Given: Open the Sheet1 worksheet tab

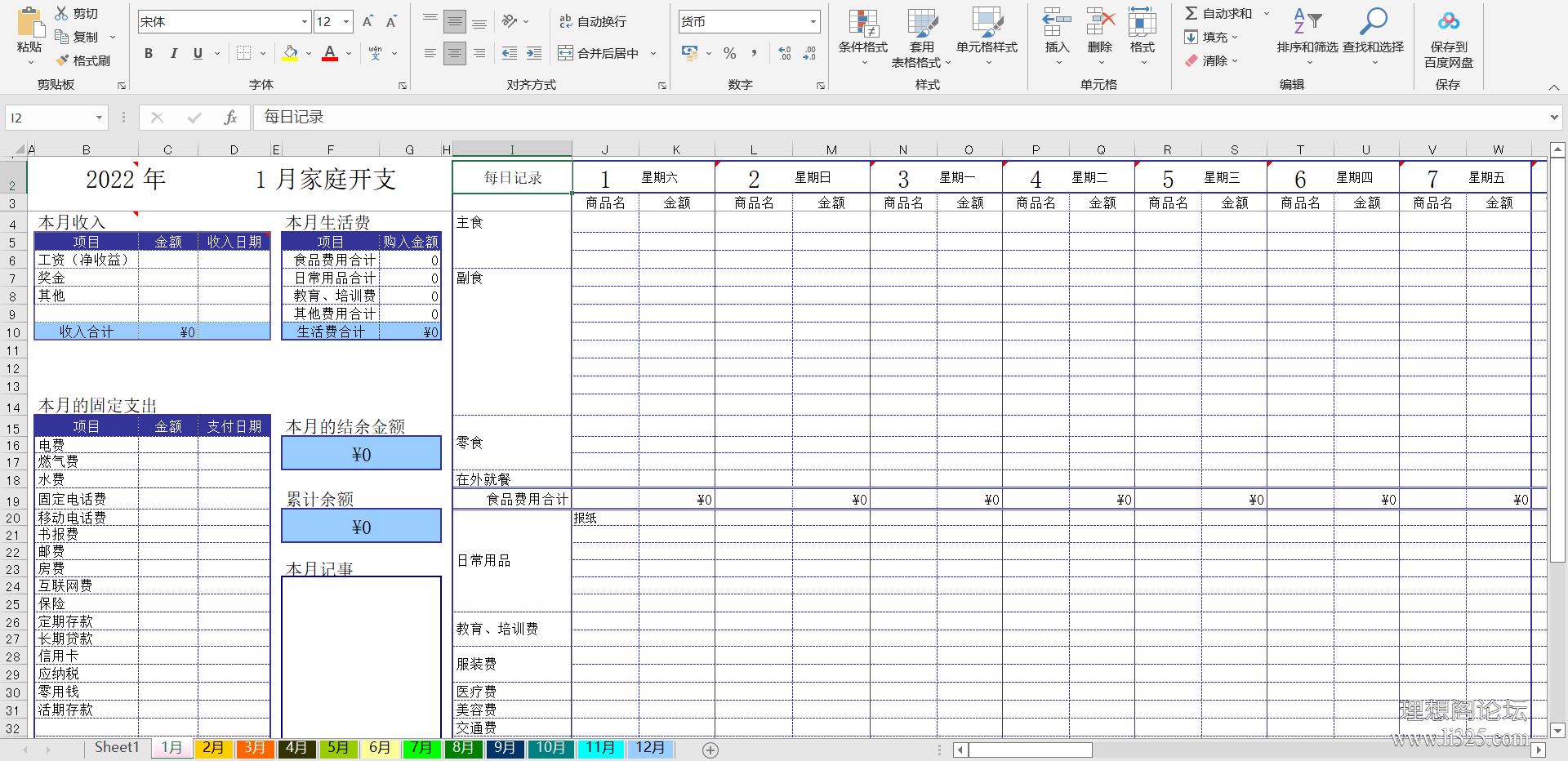Looking at the screenshot, I should click(x=117, y=748).
